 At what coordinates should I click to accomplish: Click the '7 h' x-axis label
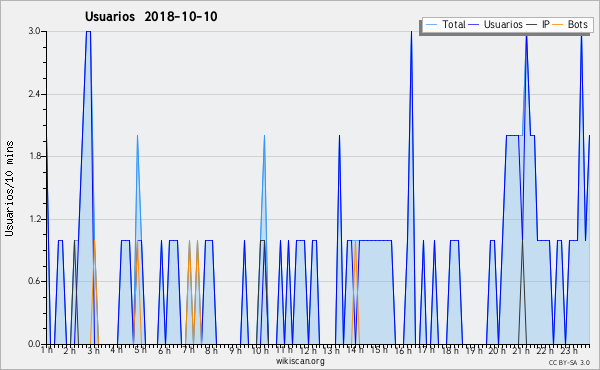[188, 350]
